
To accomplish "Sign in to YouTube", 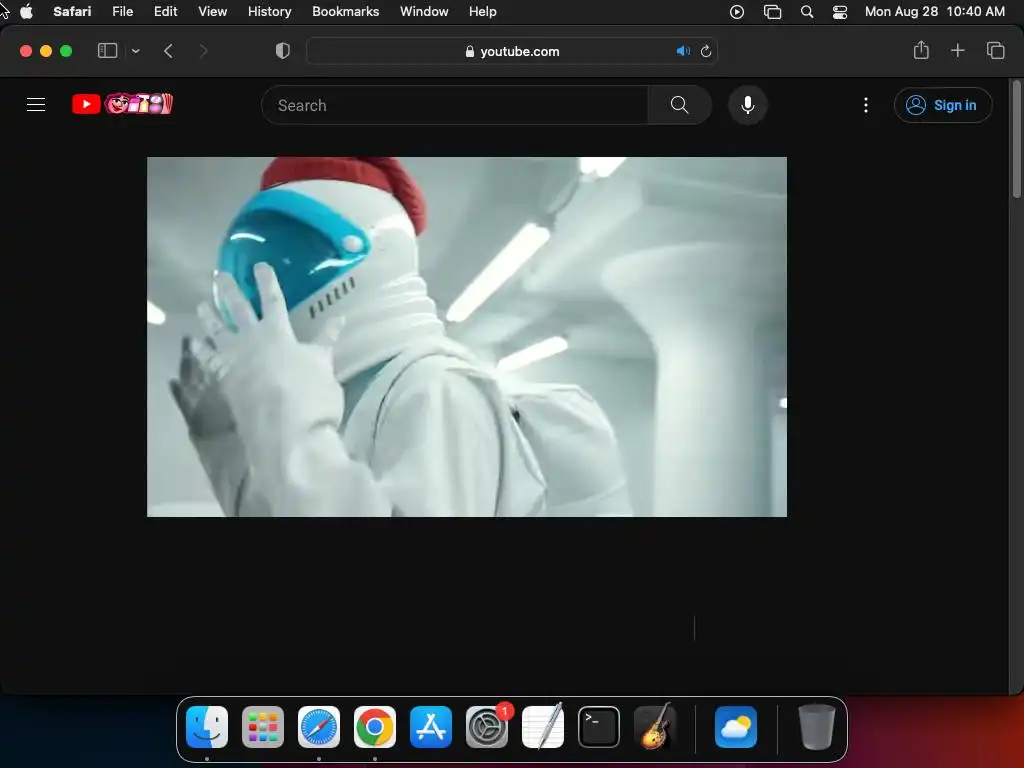I will (x=942, y=105).
